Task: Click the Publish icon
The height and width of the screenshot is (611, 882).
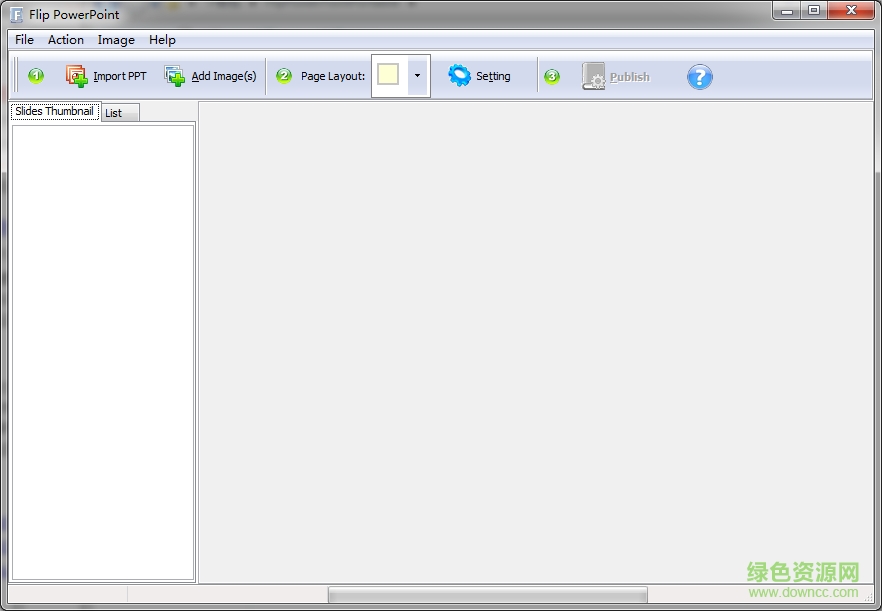Action: 592,75
